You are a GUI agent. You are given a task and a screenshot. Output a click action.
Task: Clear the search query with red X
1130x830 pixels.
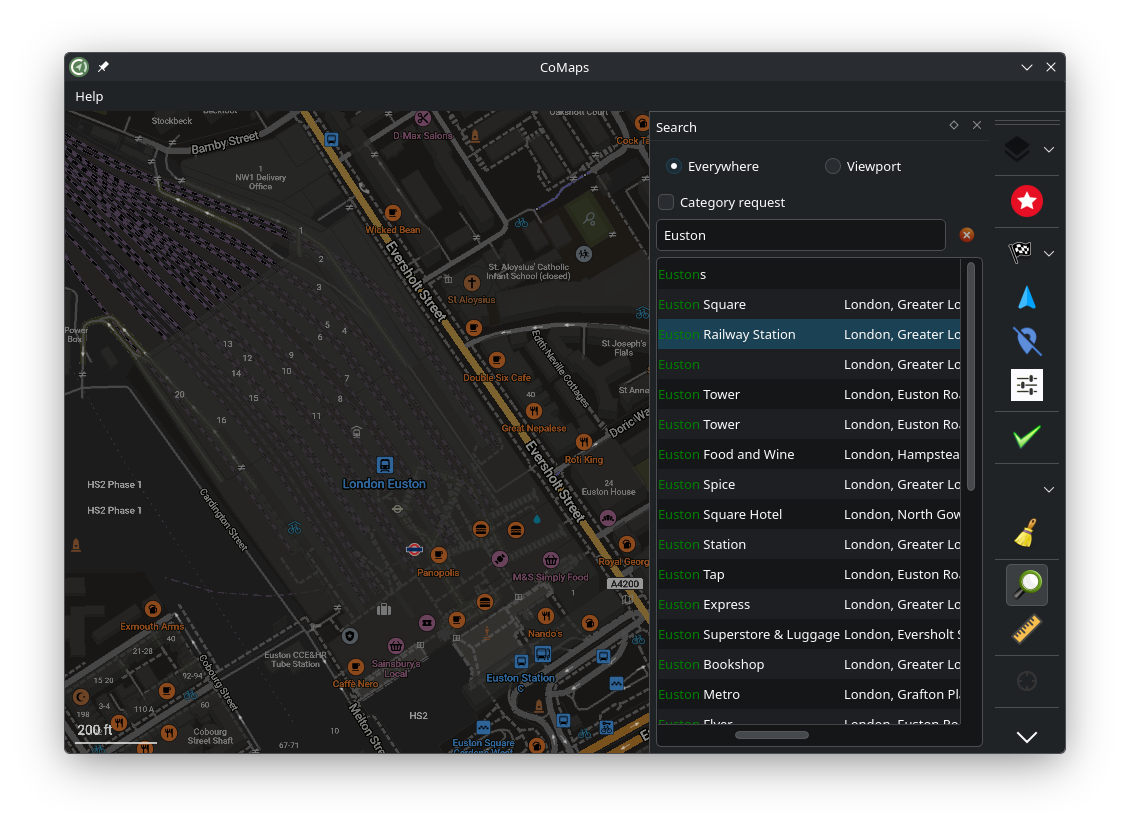(966, 235)
